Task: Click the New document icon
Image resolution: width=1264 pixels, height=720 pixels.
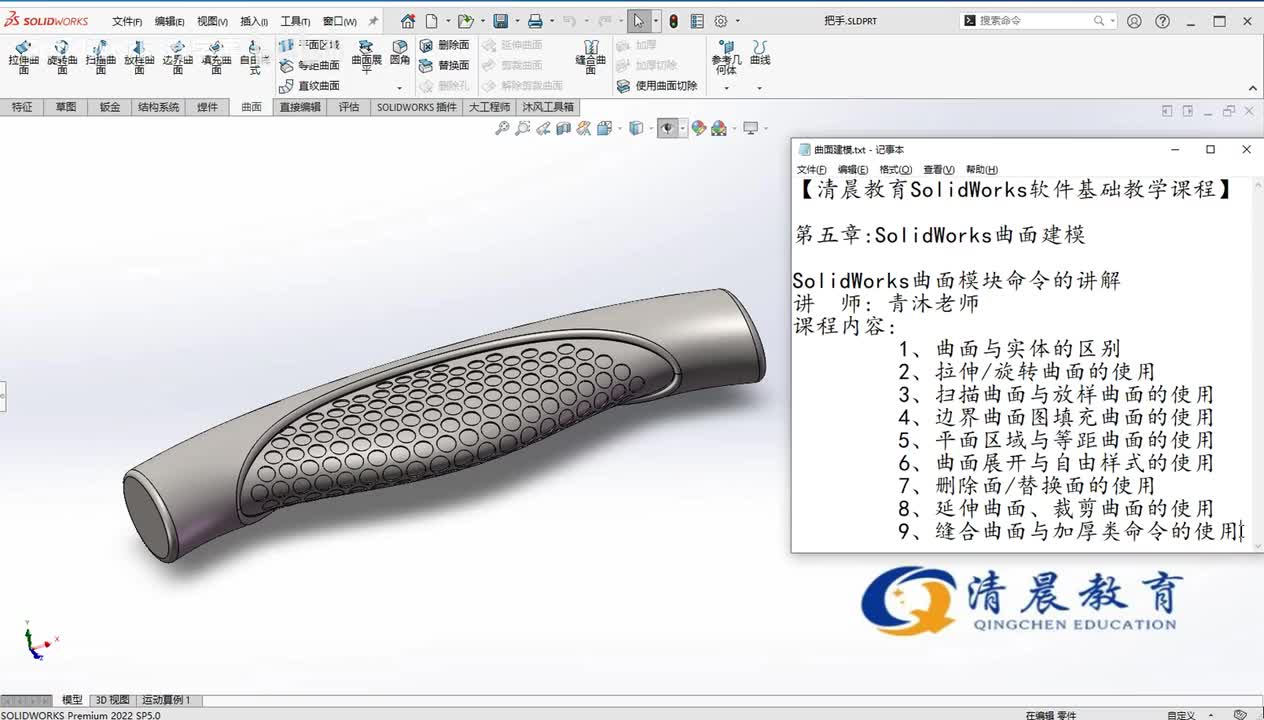Action: click(431, 21)
